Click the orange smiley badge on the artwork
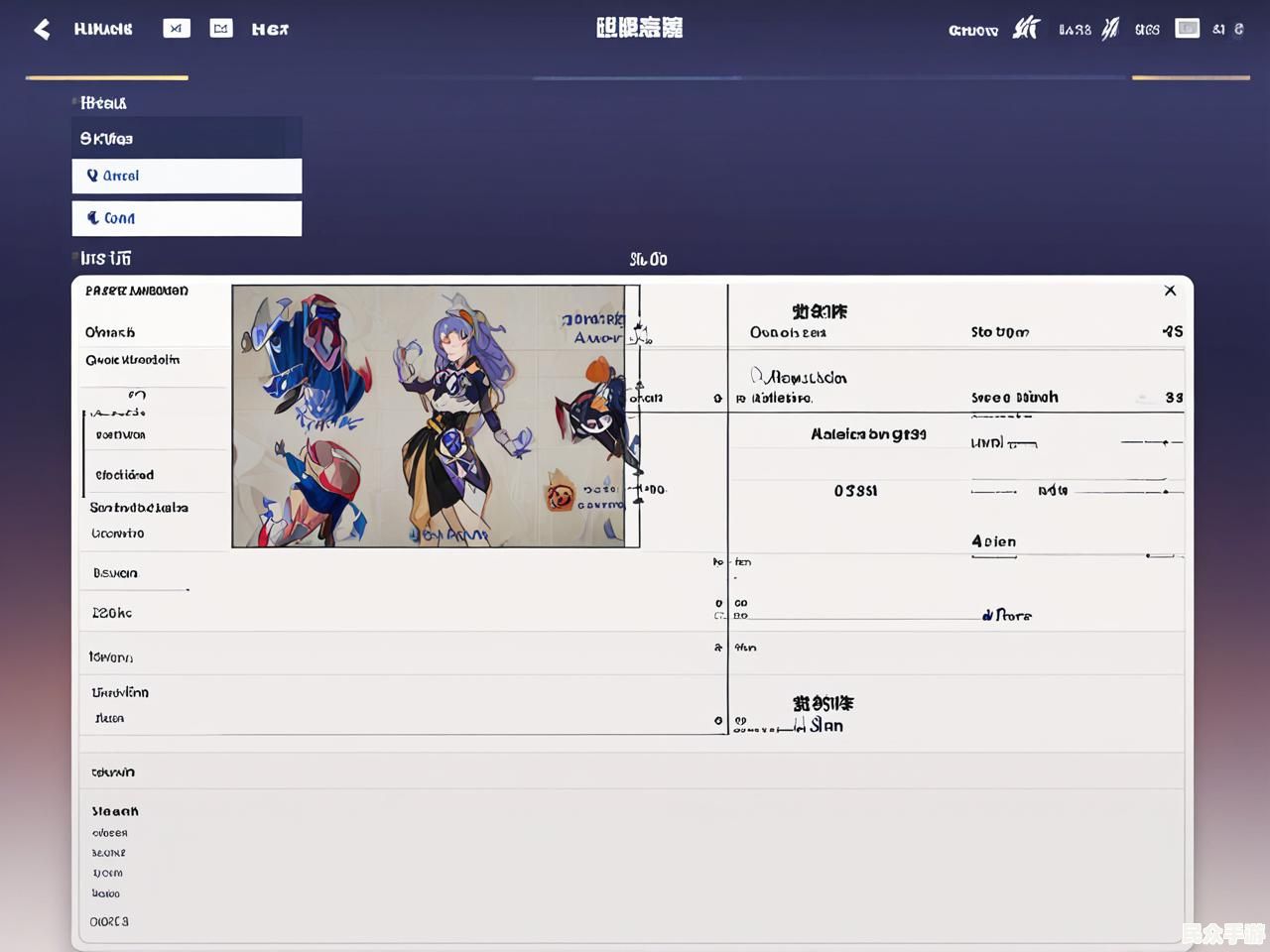Screen dimensions: 1270x952 (561, 496)
